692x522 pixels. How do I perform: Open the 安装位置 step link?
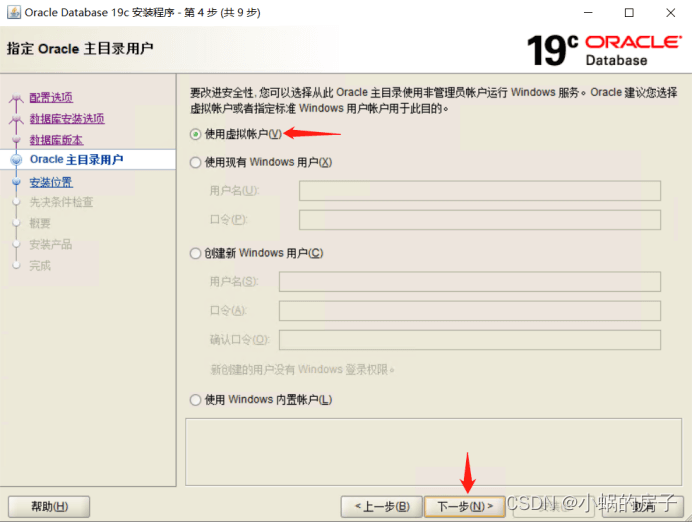[x=51, y=182]
